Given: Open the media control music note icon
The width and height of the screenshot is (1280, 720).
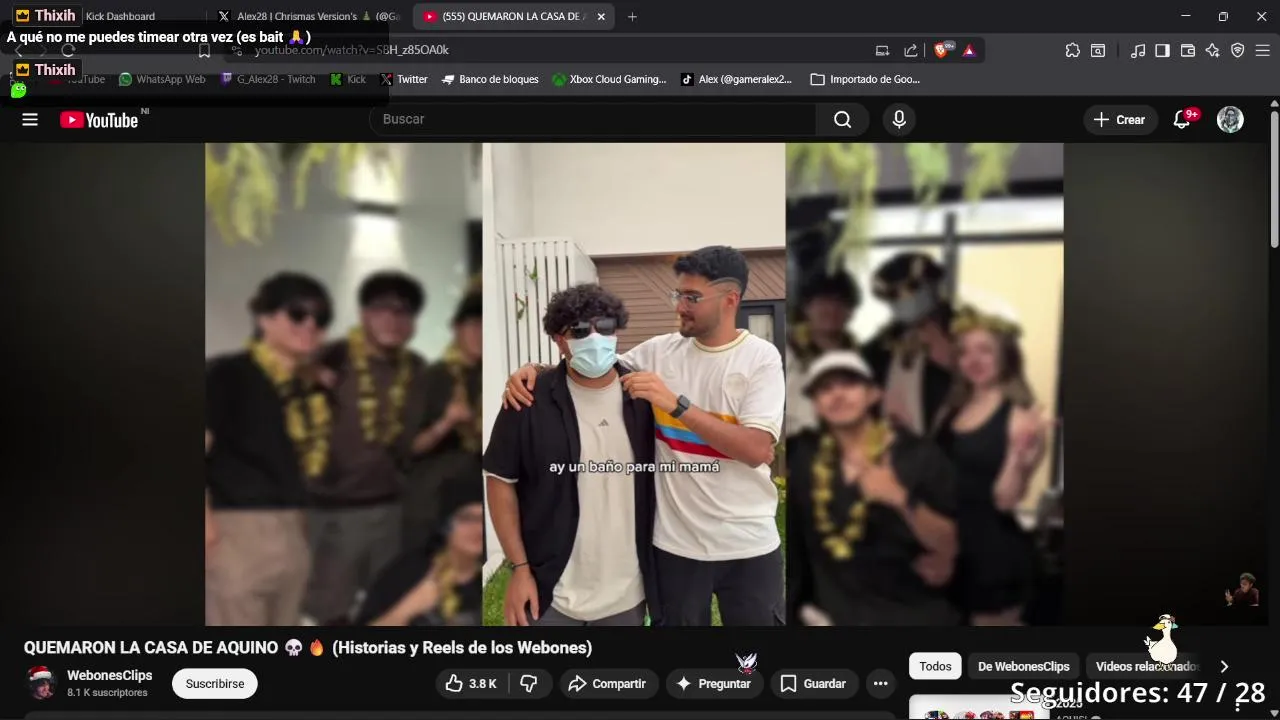Looking at the screenshot, I should 1138,50.
